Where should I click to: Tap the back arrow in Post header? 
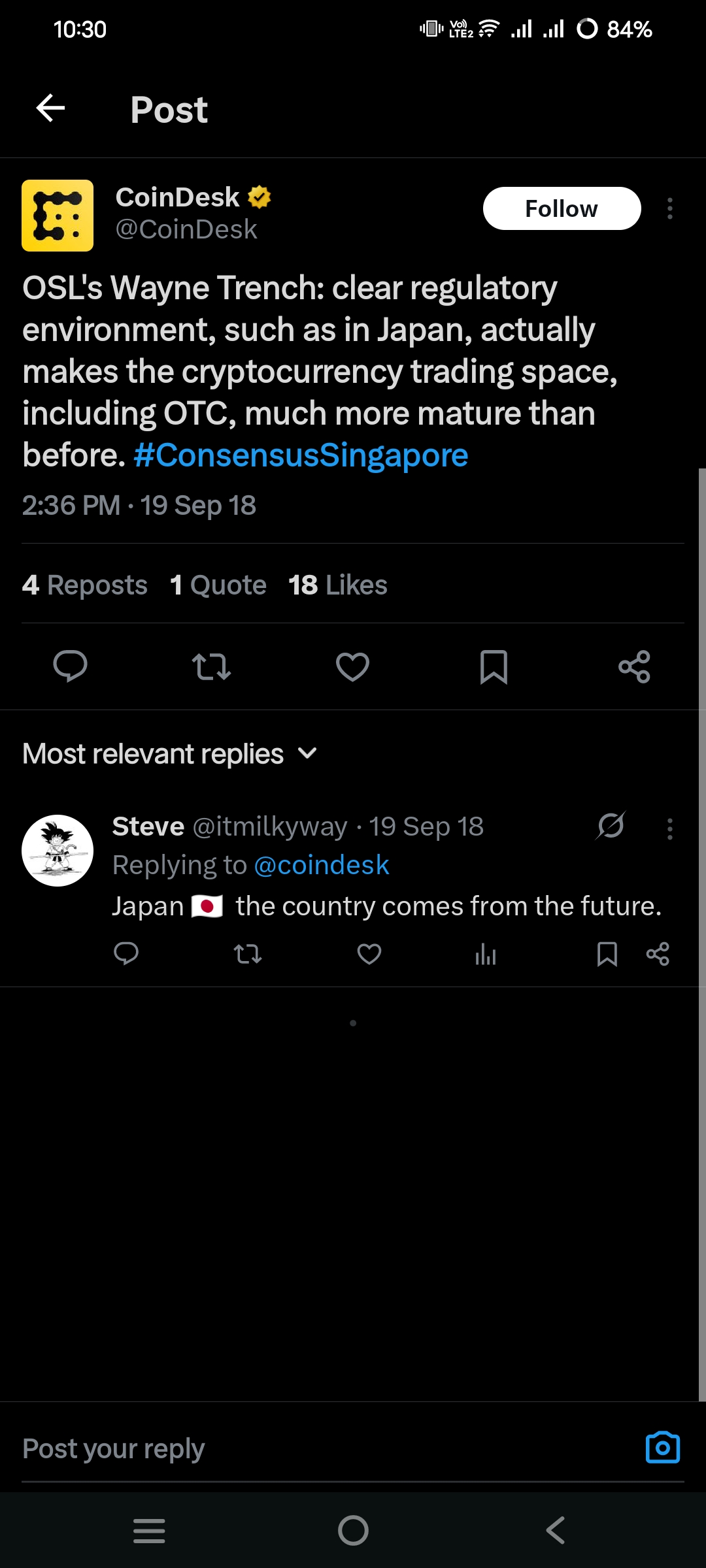click(x=50, y=108)
